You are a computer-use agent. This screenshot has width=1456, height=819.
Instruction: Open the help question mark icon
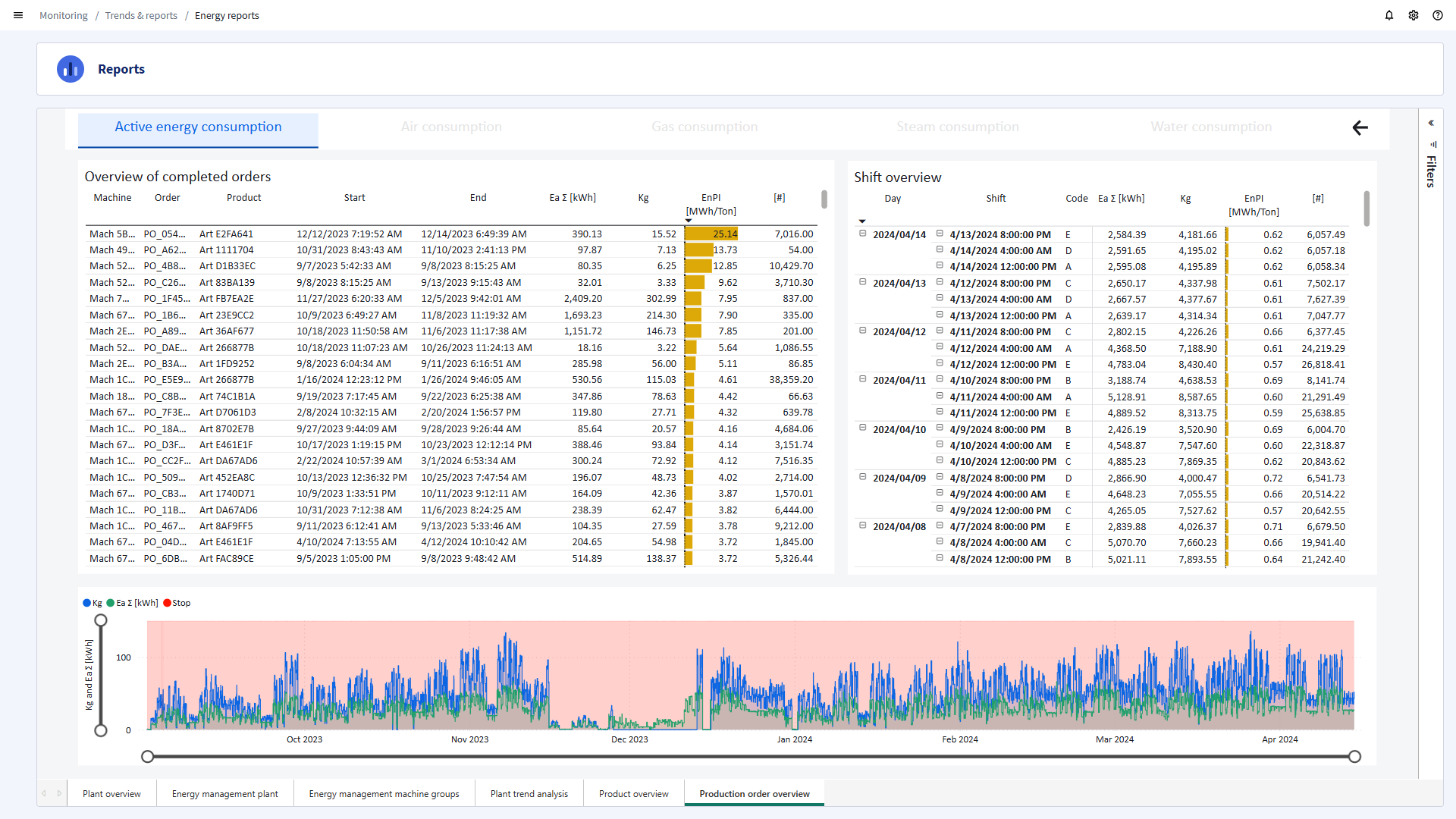[1438, 15]
